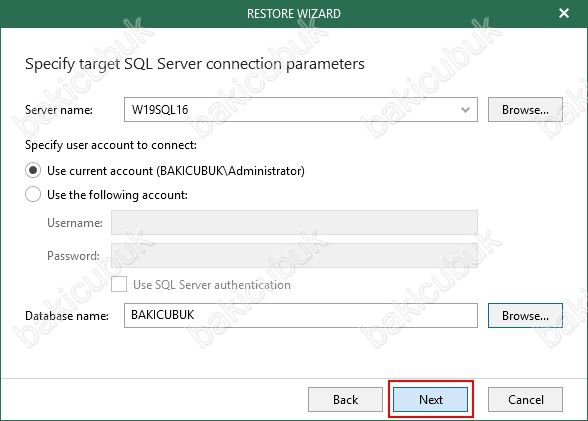Browse for a target SQL Server name

point(525,110)
